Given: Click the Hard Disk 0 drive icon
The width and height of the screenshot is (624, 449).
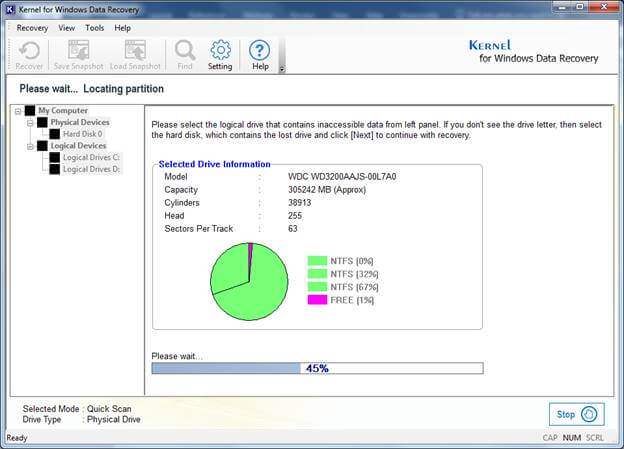Looking at the screenshot, I should pos(55,134).
